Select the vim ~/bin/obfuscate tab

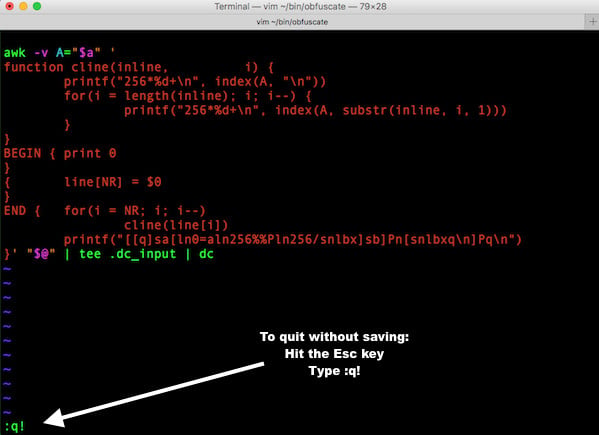click(x=292, y=22)
